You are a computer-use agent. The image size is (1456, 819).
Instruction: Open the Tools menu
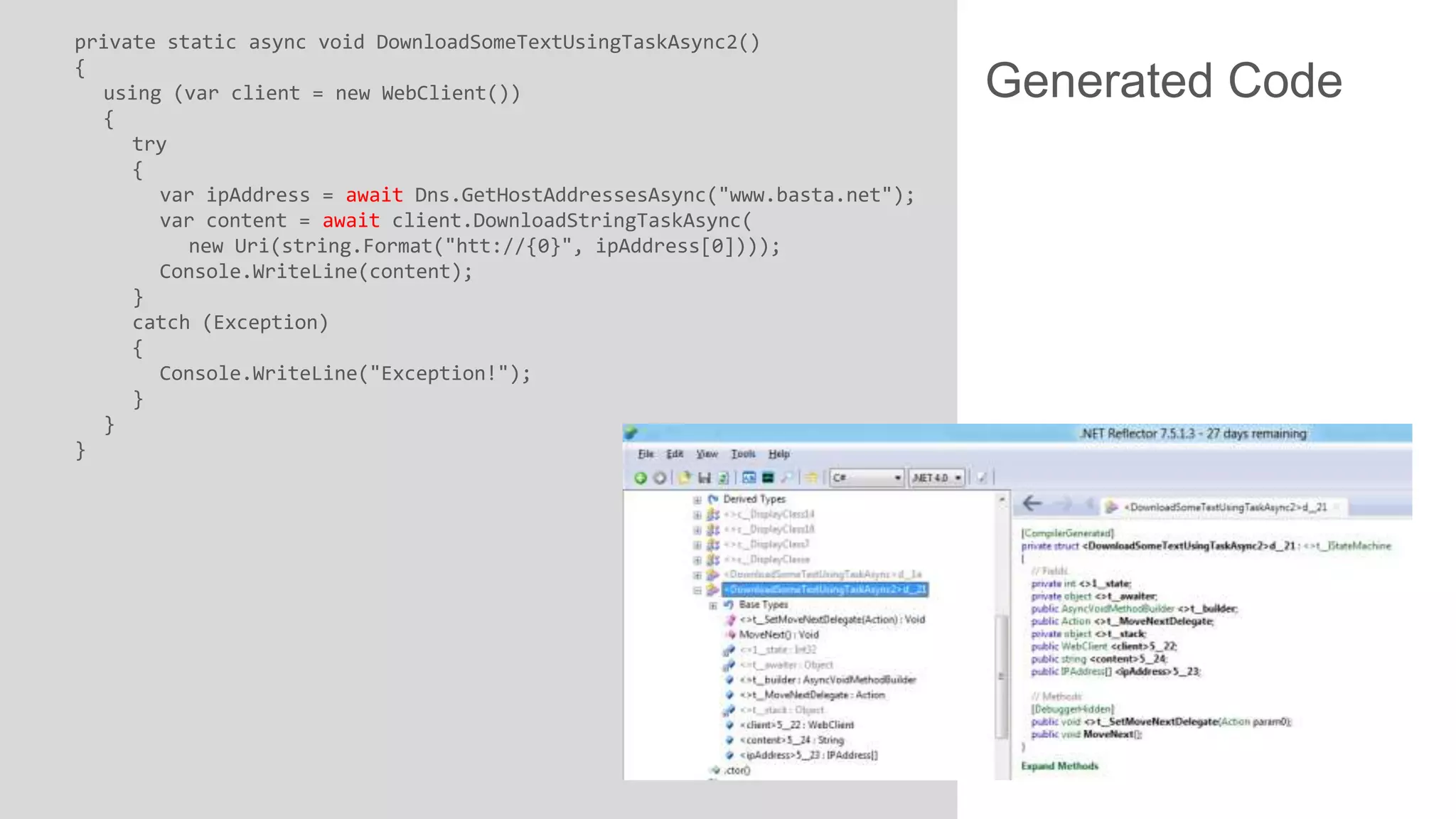743,454
